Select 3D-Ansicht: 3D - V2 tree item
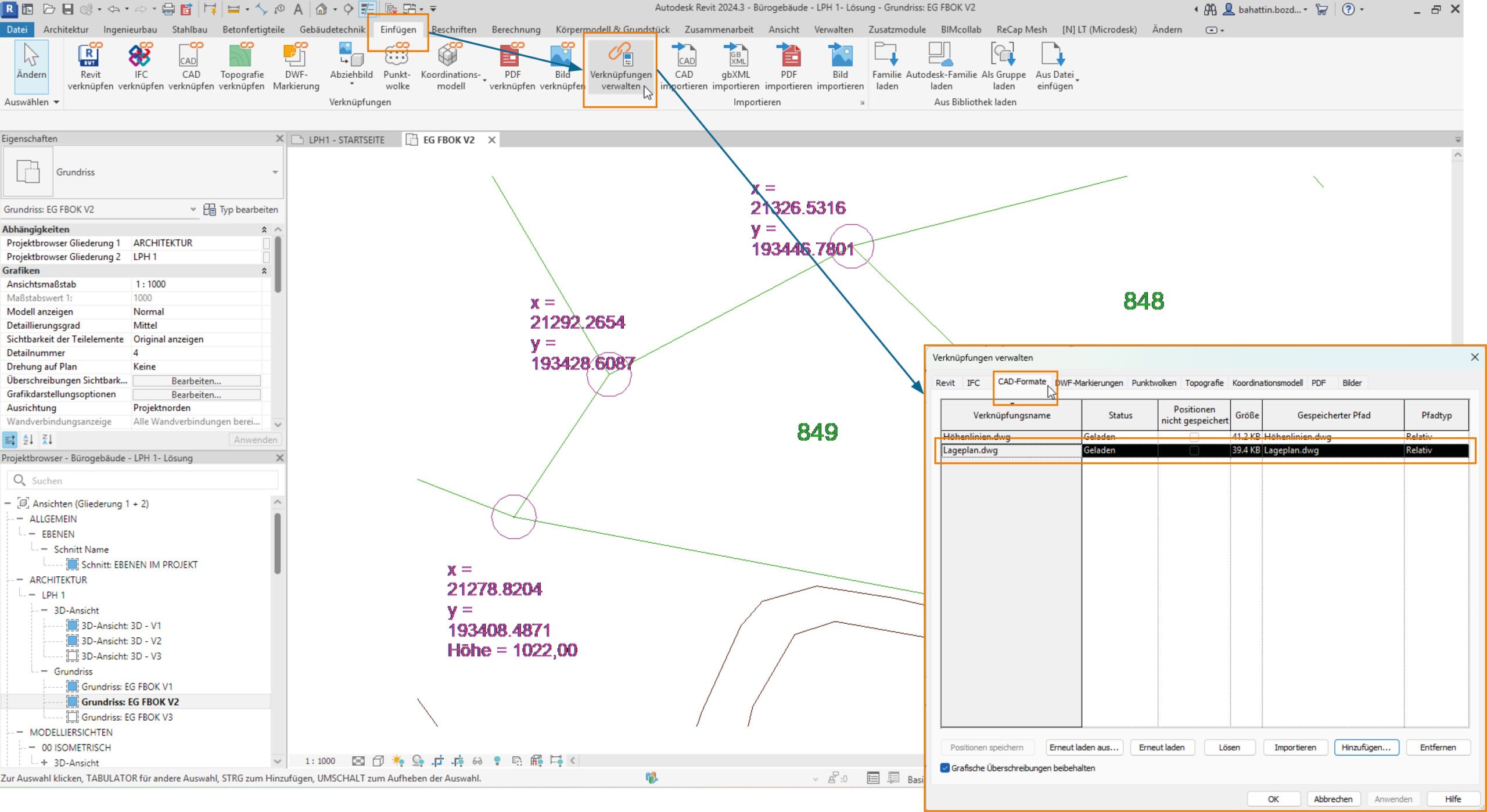Screen dimensions: 1487x812 (x=121, y=641)
